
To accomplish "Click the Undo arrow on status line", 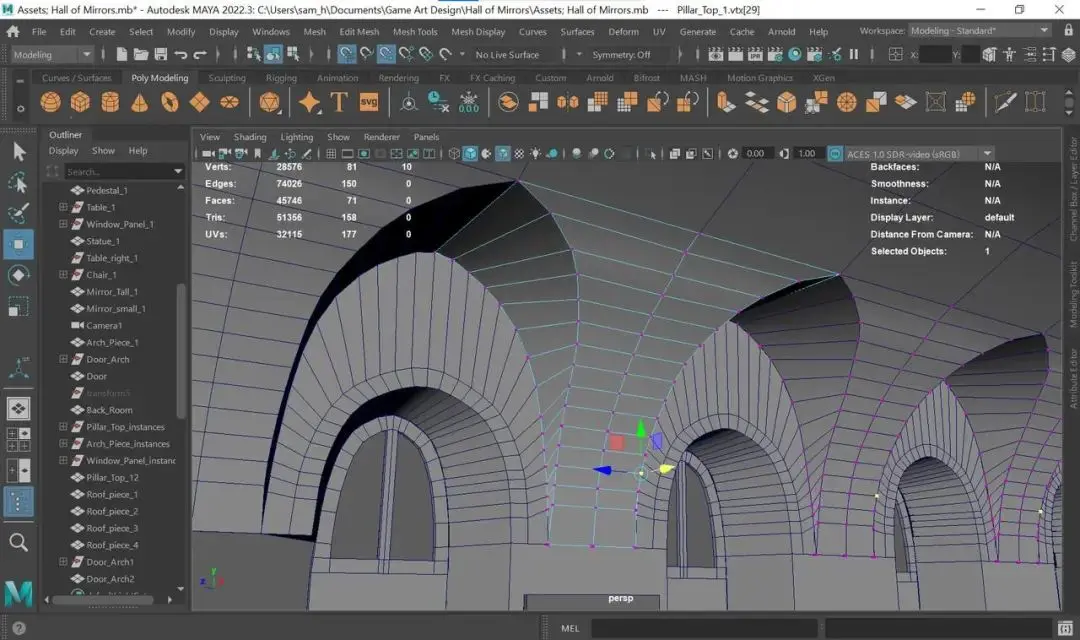I will tap(180, 54).
